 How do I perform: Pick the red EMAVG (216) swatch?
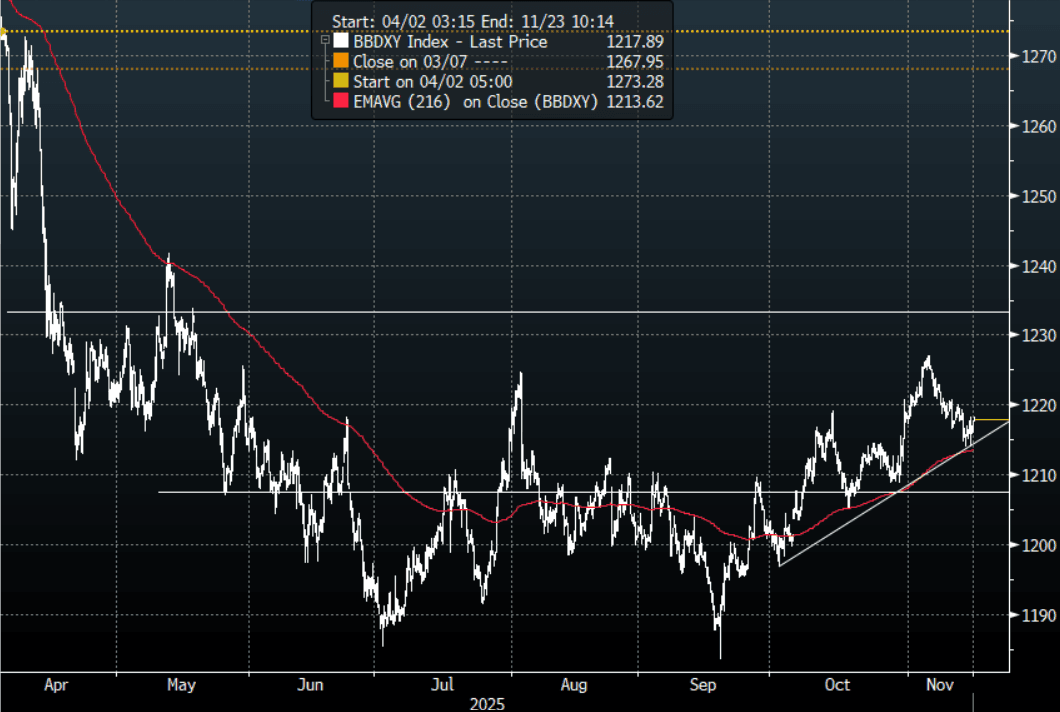pyautogui.click(x=341, y=102)
